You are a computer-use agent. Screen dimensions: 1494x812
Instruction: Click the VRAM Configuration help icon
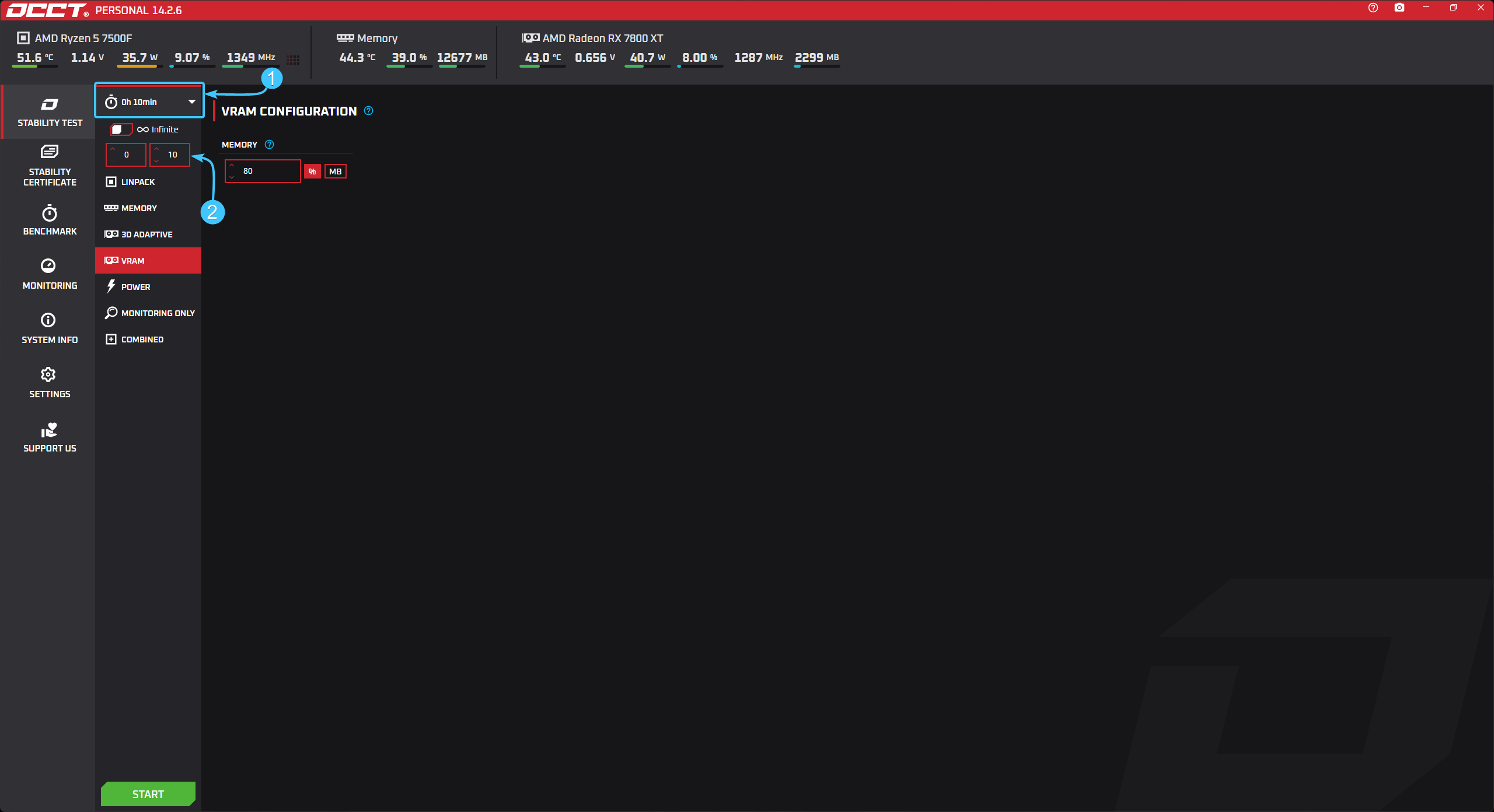[368, 111]
